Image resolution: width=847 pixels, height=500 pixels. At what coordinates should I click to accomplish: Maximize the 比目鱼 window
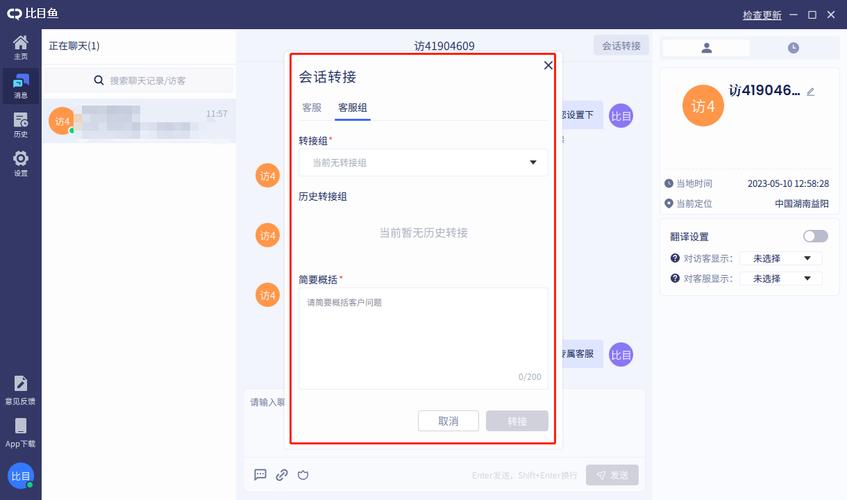(812, 15)
